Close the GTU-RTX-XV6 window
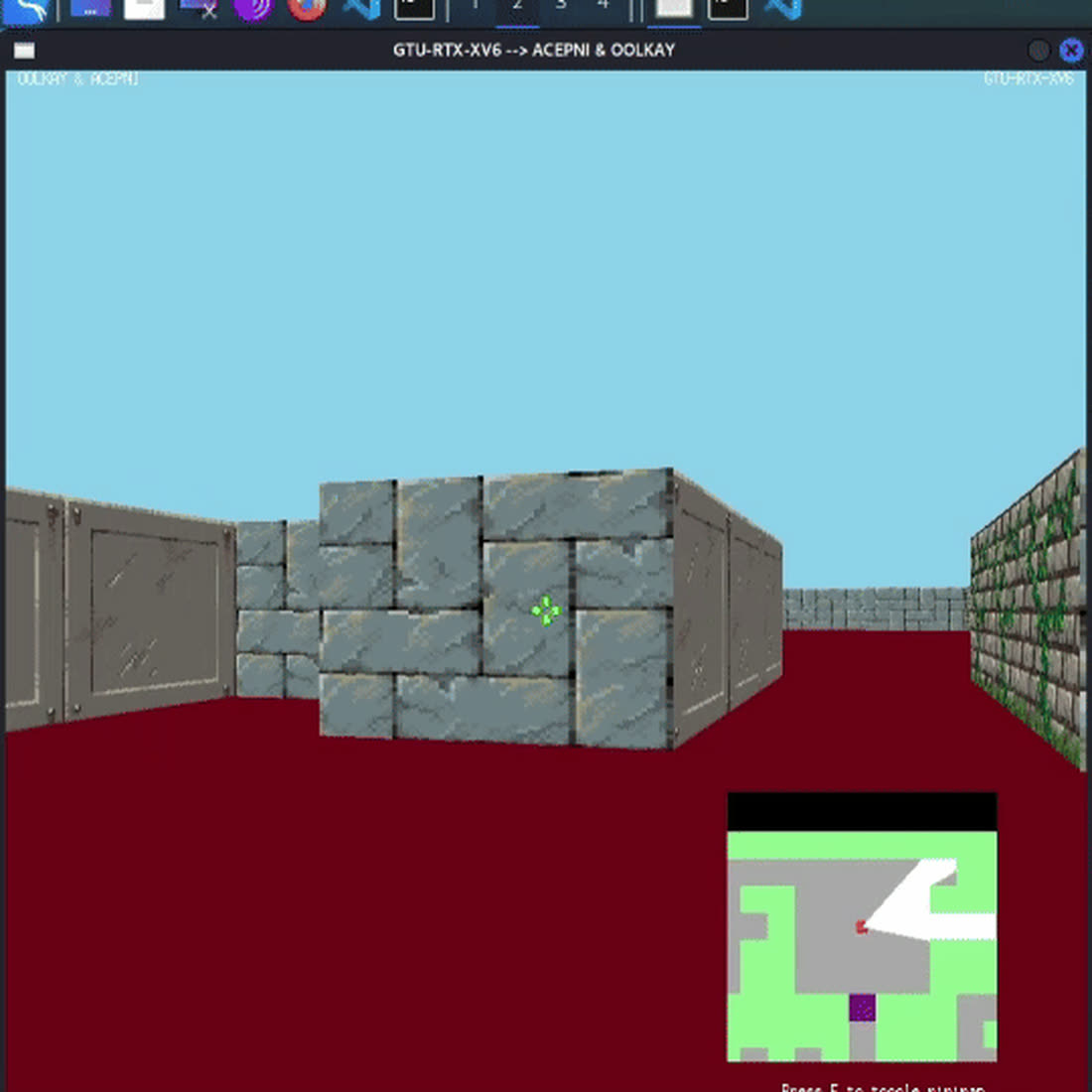The image size is (1092, 1092). pos(1071,51)
